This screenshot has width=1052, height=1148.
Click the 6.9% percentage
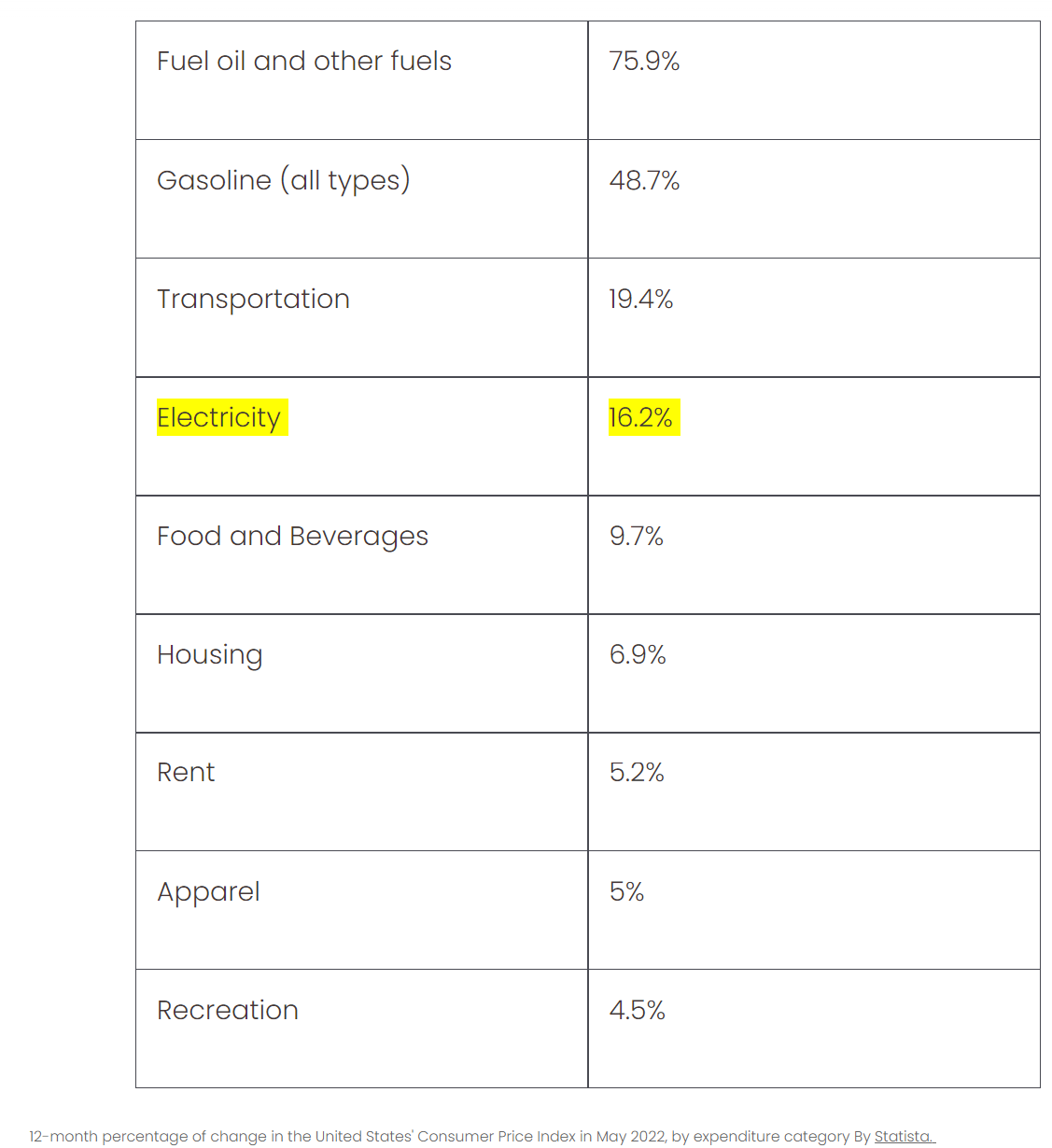point(638,654)
